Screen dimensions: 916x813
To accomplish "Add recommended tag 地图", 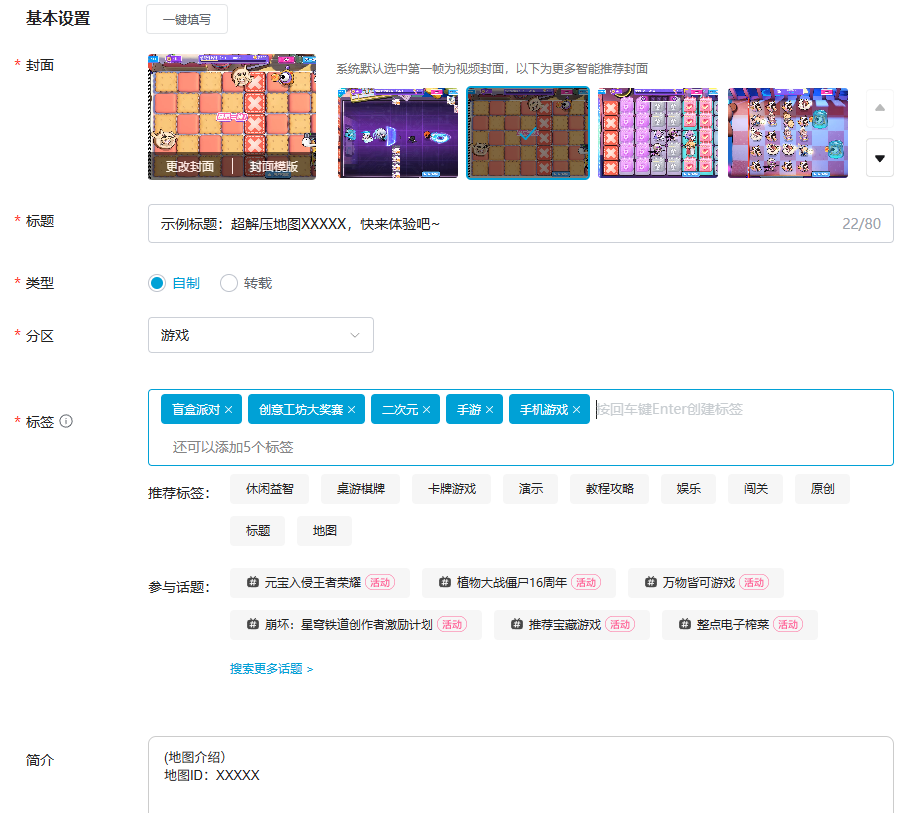I will pyautogui.click(x=324, y=531).
